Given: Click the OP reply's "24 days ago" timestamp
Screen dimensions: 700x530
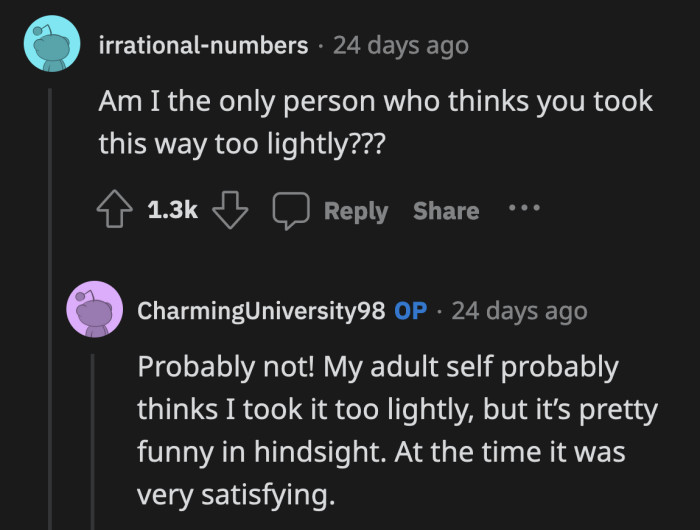Looking at the screenshot, I should click(x=519, y=310).
